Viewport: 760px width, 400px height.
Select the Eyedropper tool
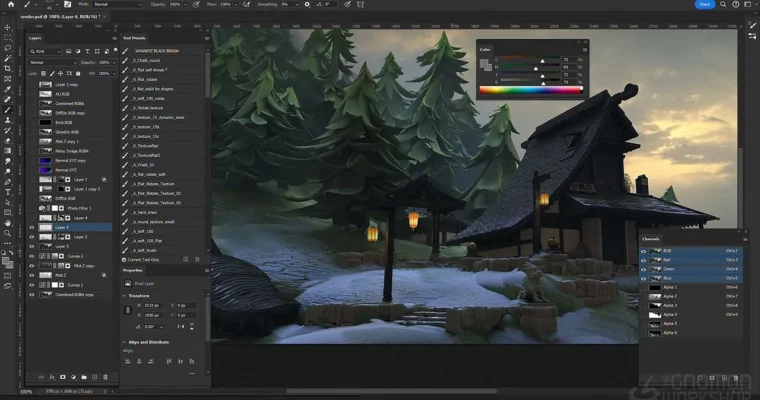coord(8,89)
